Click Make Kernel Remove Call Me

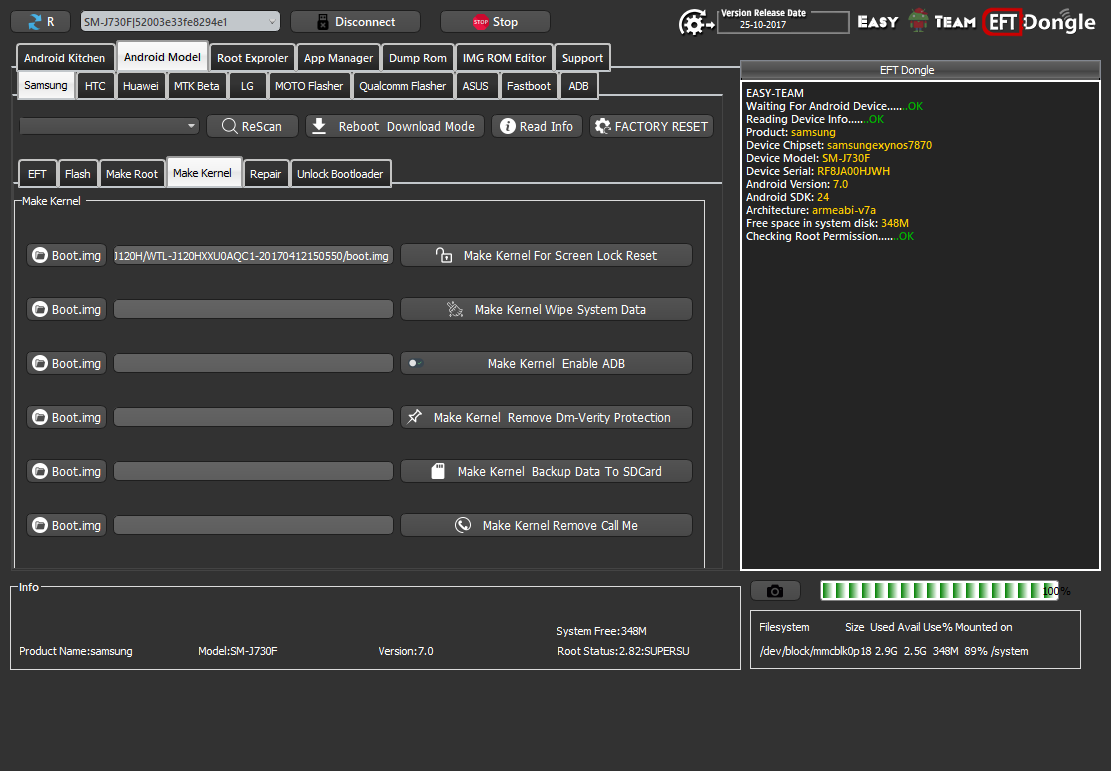click(x=546, y=525)
